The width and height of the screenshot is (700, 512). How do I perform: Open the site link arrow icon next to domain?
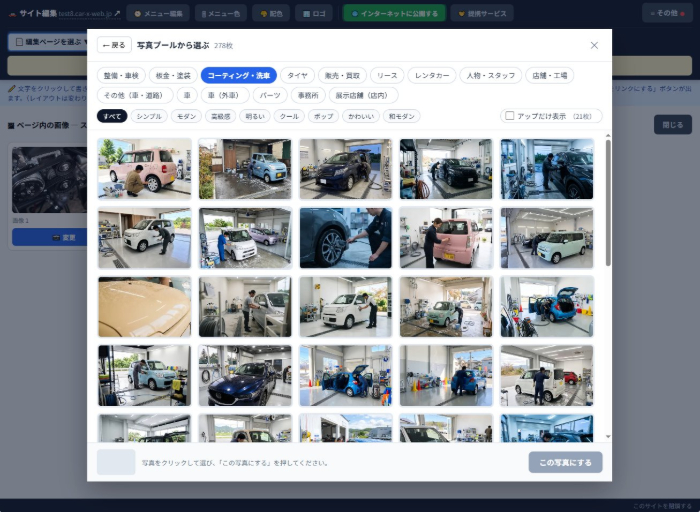[117, 13]
